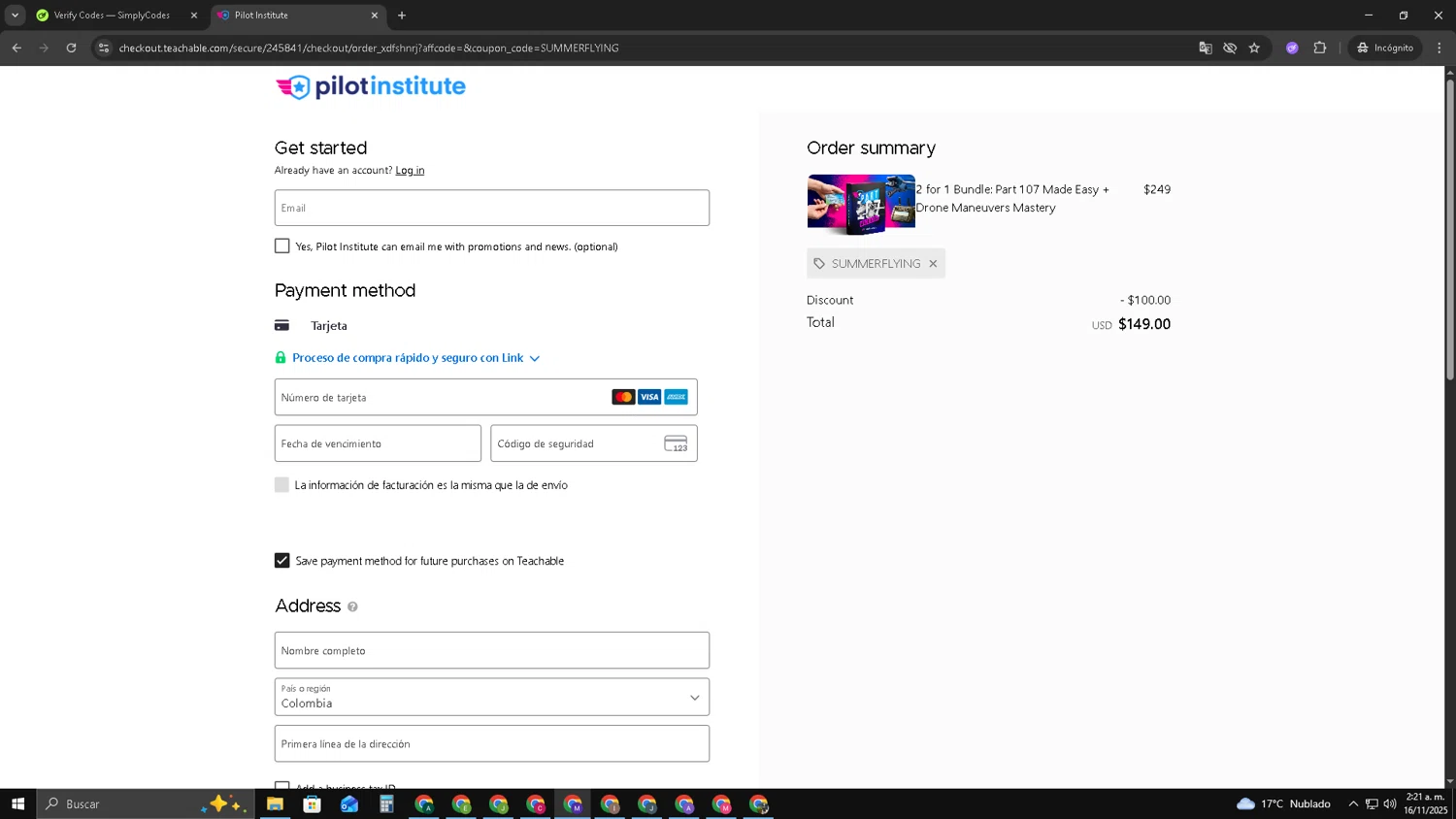Bookmark this page with the star icon

point(1254,48)
